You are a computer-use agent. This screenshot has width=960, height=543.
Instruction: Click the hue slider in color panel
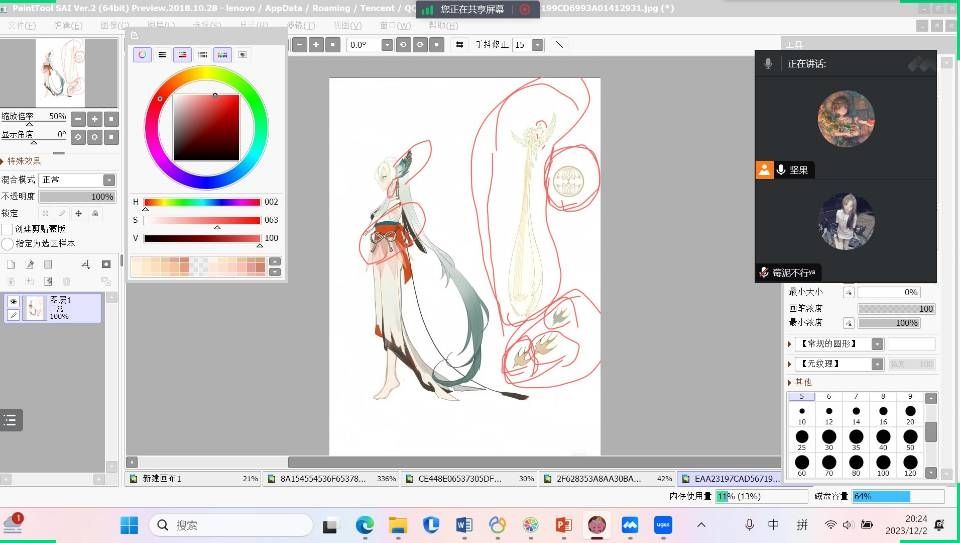201,202
